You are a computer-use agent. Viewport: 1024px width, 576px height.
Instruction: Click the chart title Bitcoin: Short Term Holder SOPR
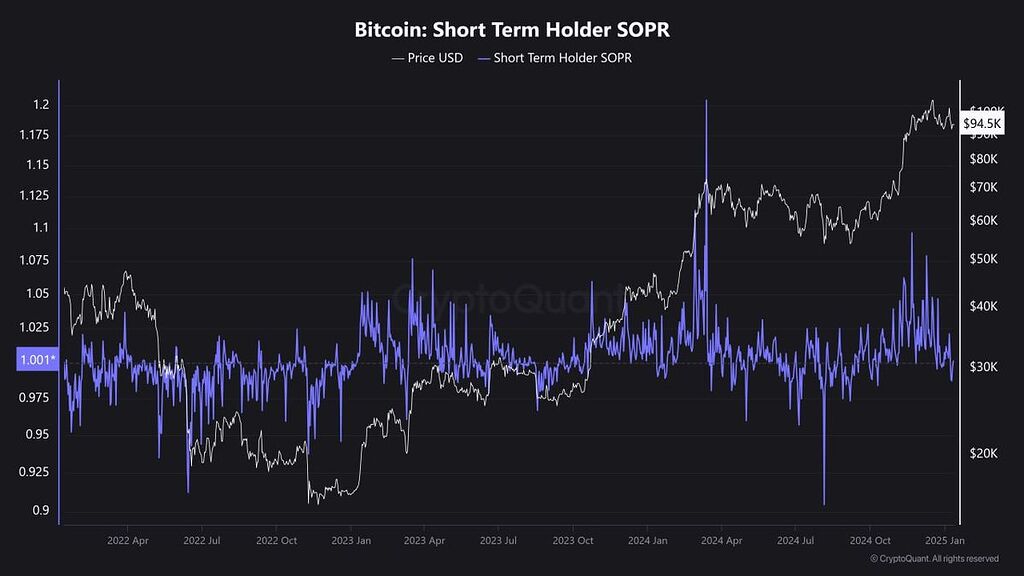(x=512, y=30)
